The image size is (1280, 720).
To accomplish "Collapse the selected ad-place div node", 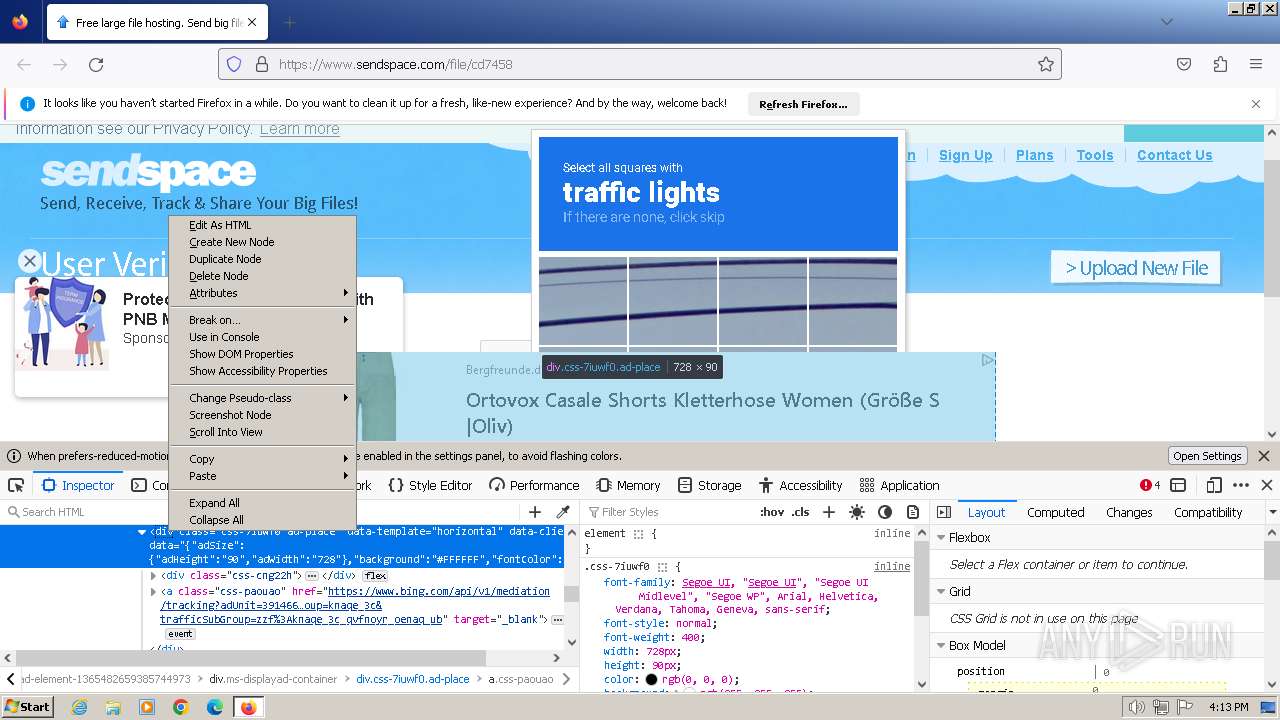I will 141,533.
